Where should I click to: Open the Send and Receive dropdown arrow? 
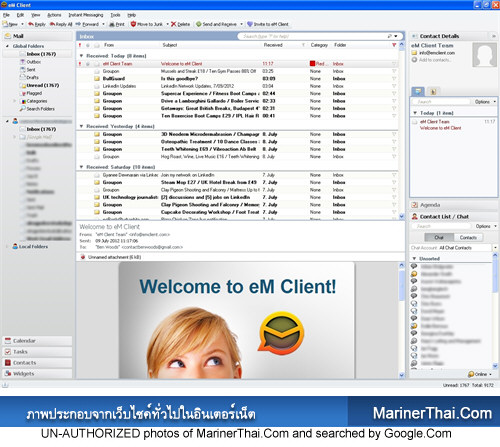(242, 24)
